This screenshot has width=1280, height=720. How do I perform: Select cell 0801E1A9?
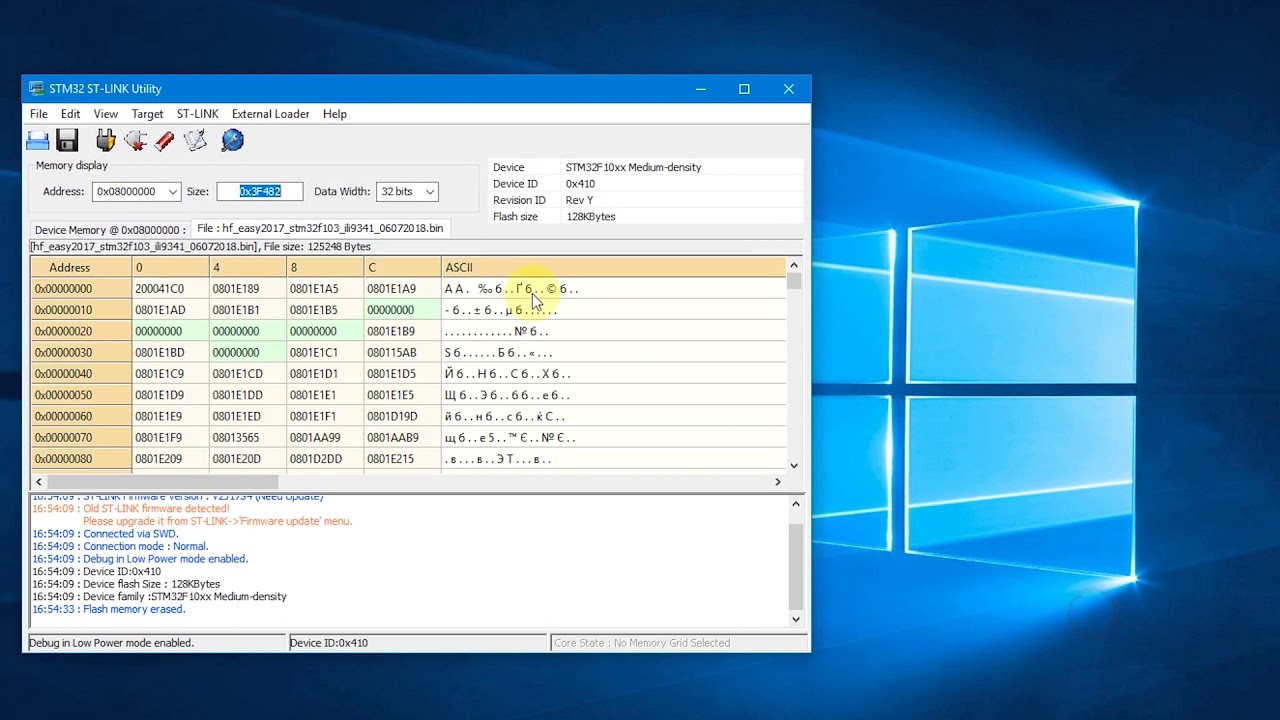coord(402,289)
